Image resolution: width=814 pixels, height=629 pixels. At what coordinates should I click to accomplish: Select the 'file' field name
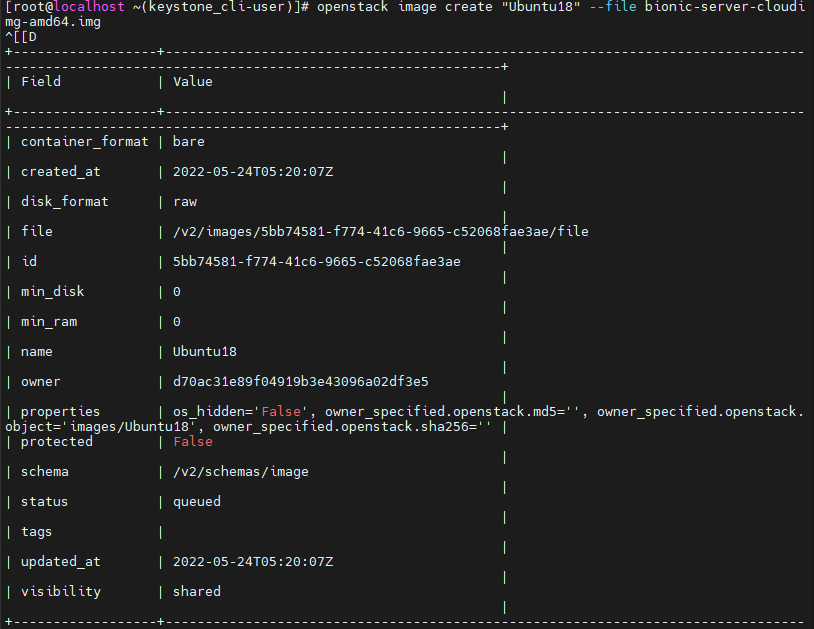click(x=37, y=231)
